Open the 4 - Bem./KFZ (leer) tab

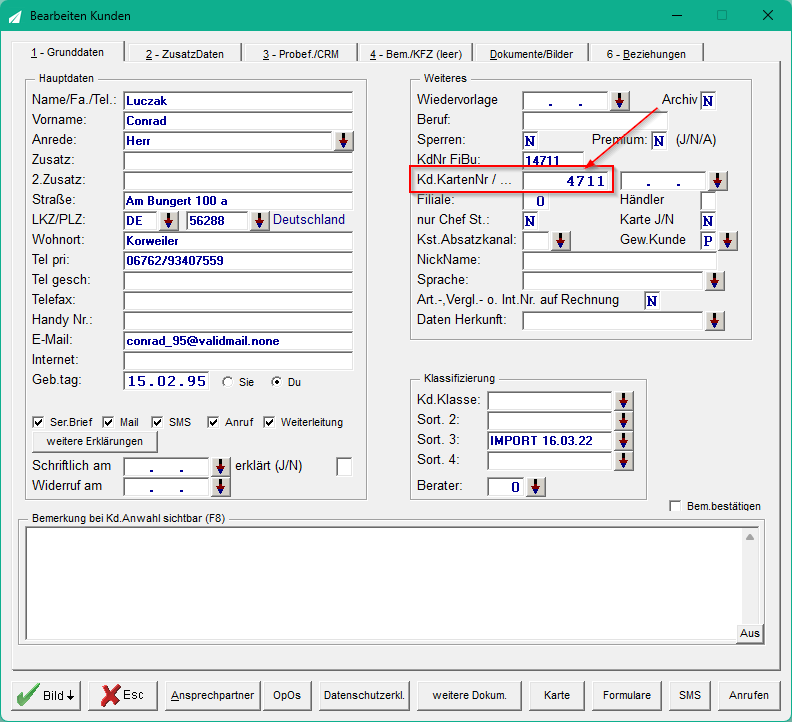(416, 54)
